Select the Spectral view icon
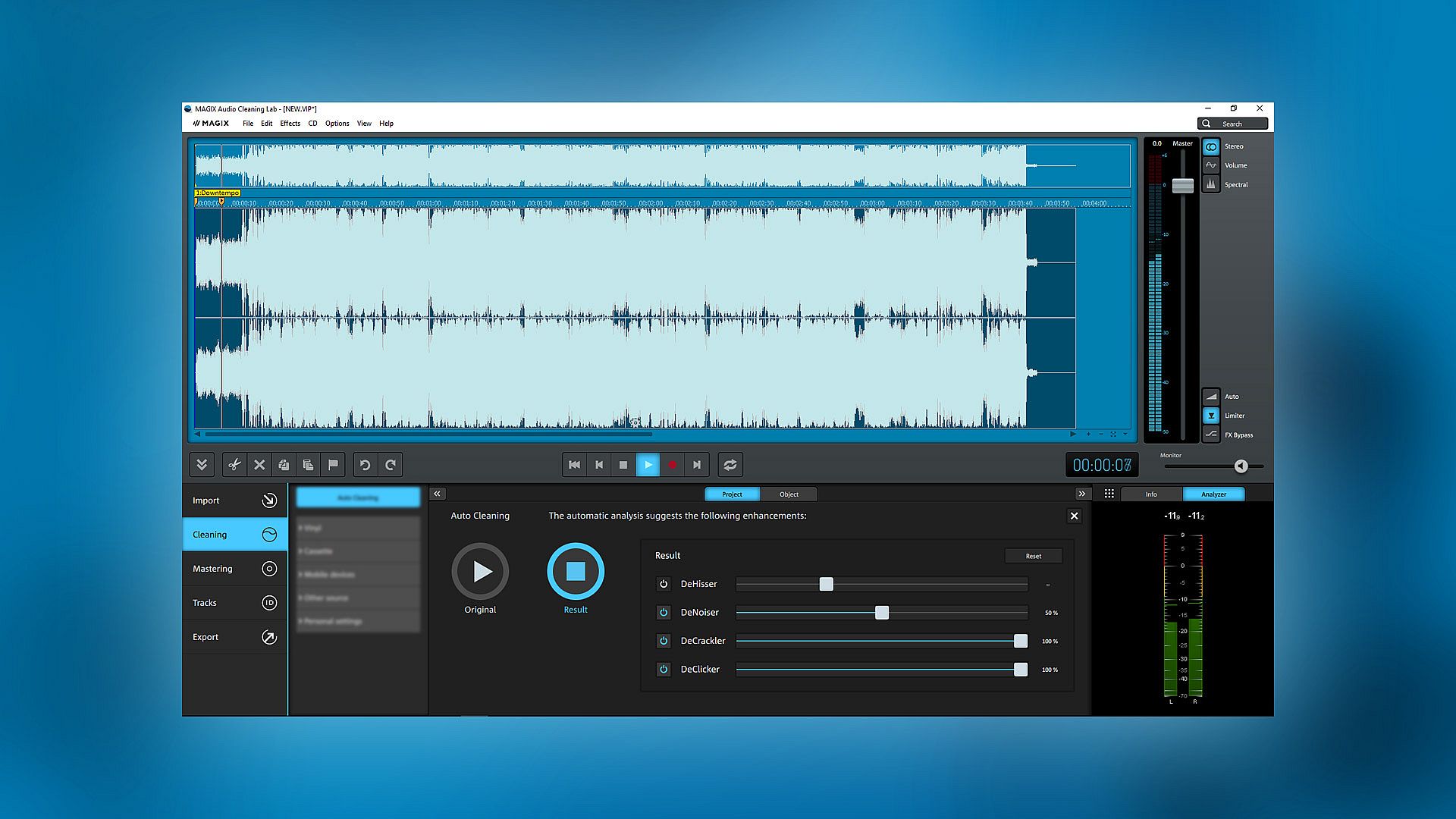 point(1211,184)
